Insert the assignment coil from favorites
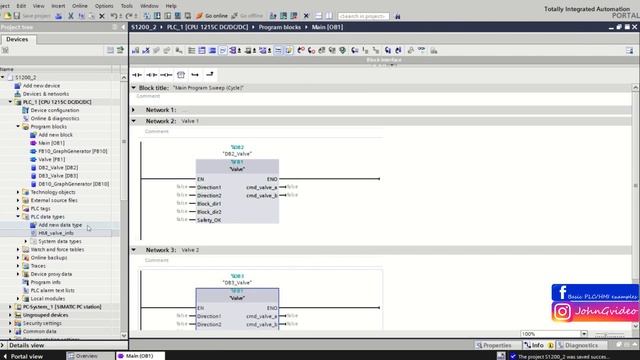 (x=166, y=75)
